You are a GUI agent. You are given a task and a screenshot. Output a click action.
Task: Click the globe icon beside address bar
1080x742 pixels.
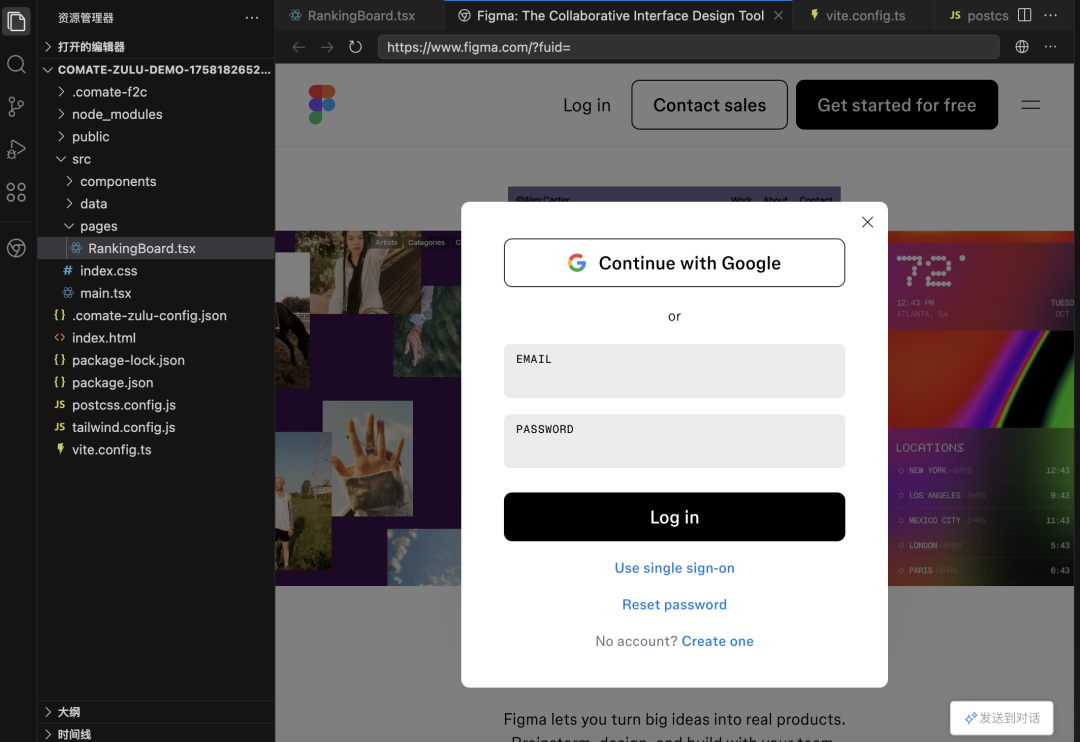coord(1022,47)
